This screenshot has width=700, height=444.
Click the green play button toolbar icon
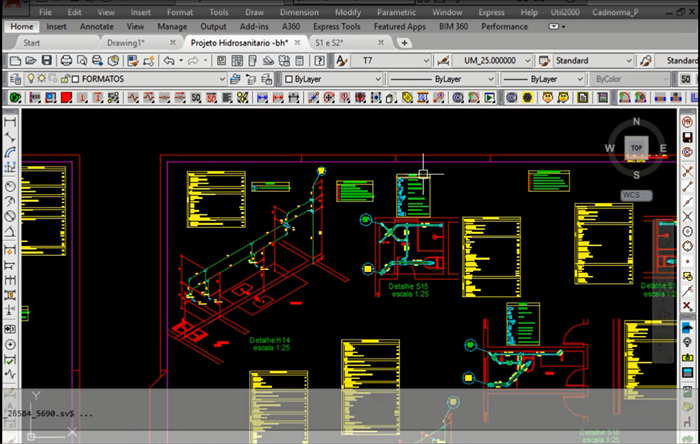coord(490,97)
